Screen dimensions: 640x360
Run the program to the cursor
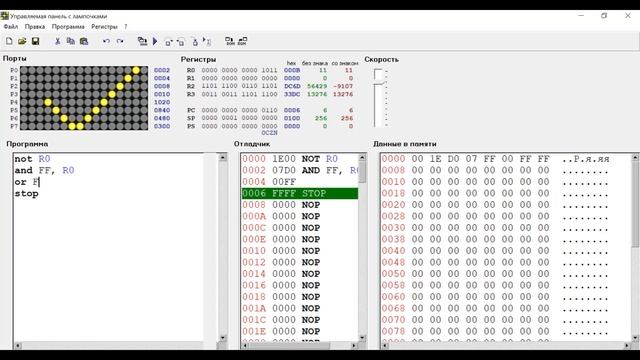point(207,42)
